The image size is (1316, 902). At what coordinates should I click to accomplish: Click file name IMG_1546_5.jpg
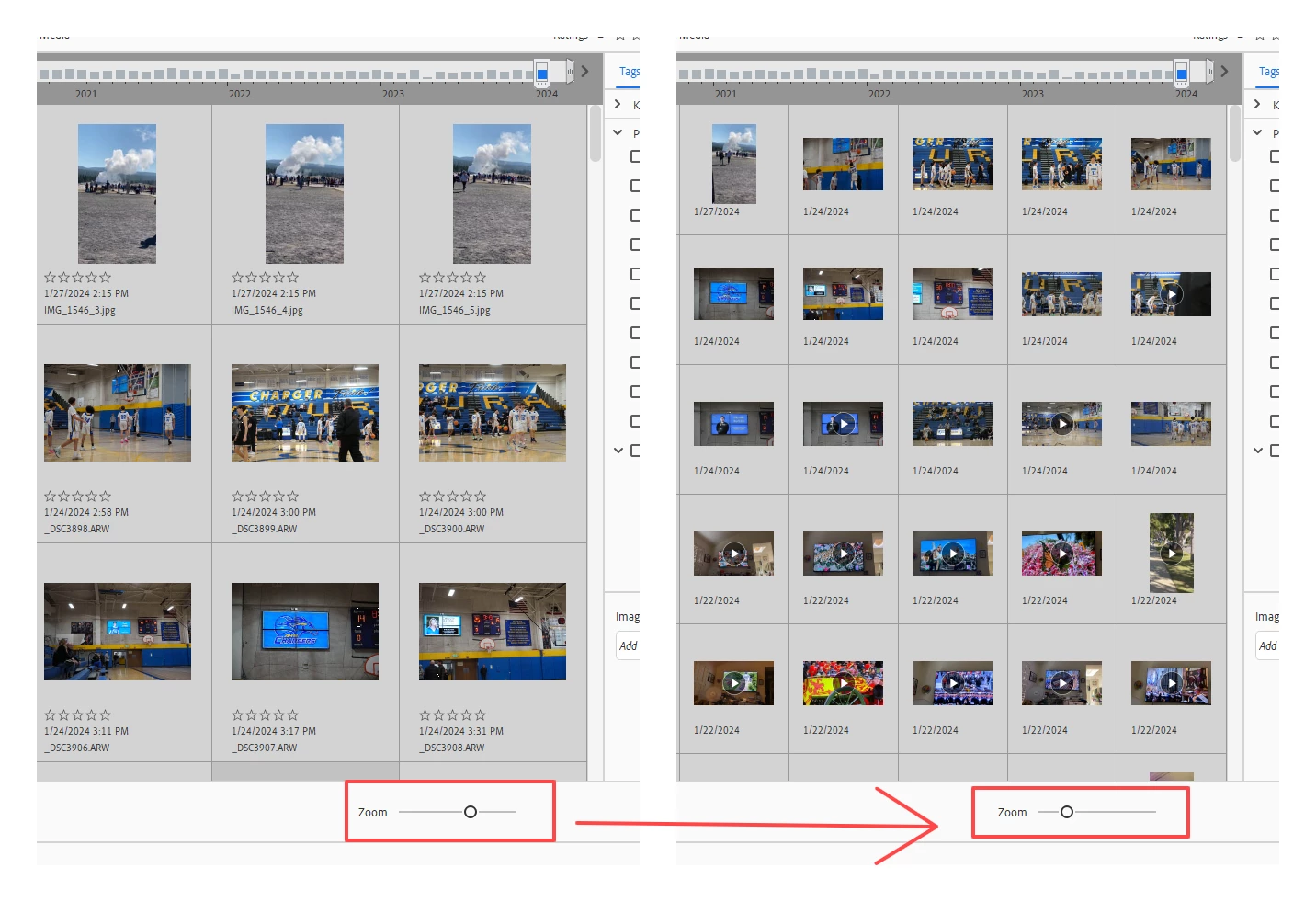click(x=455, y=311)
